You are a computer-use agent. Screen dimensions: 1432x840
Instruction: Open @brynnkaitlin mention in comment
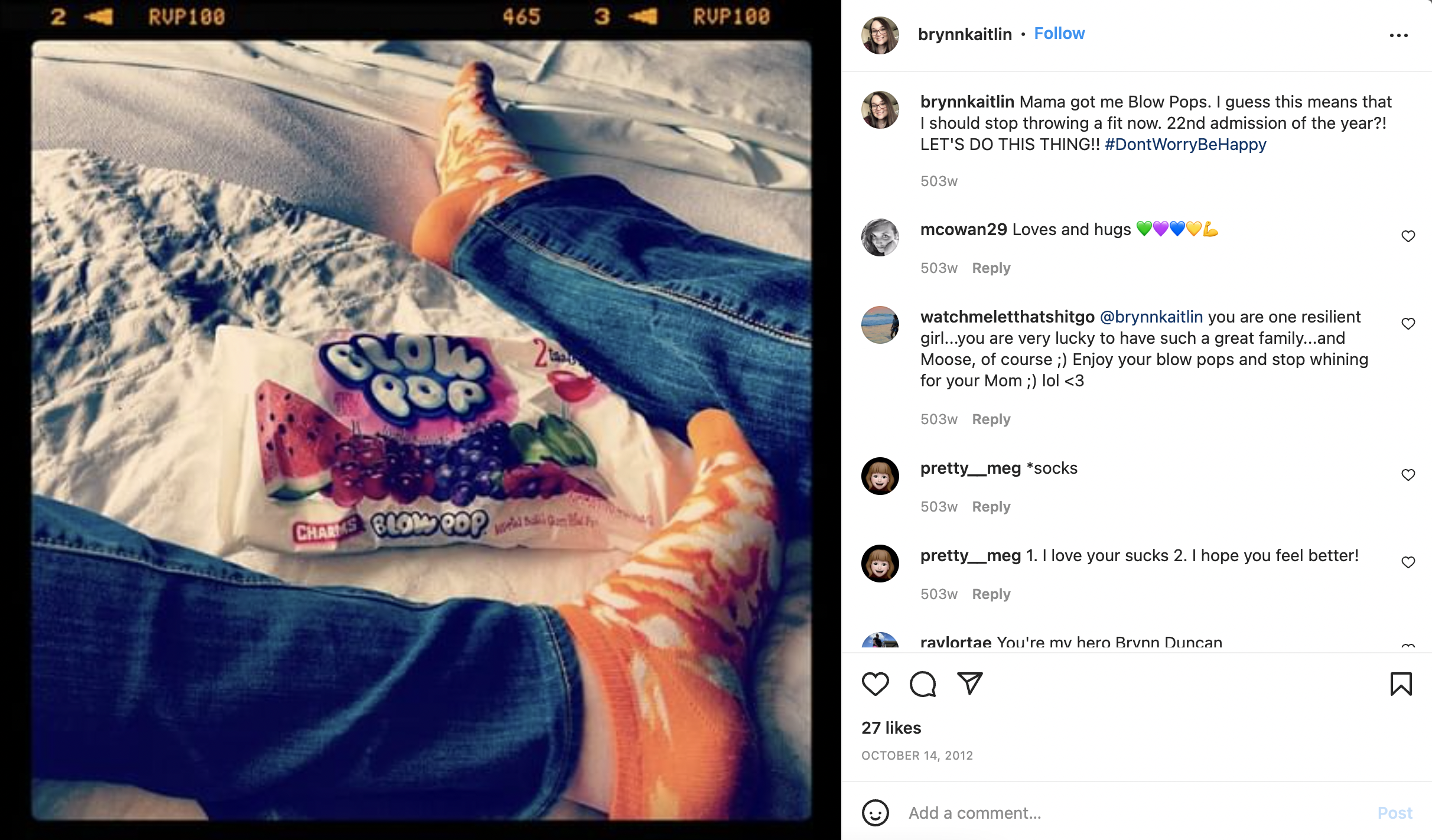pos(1151,317)
